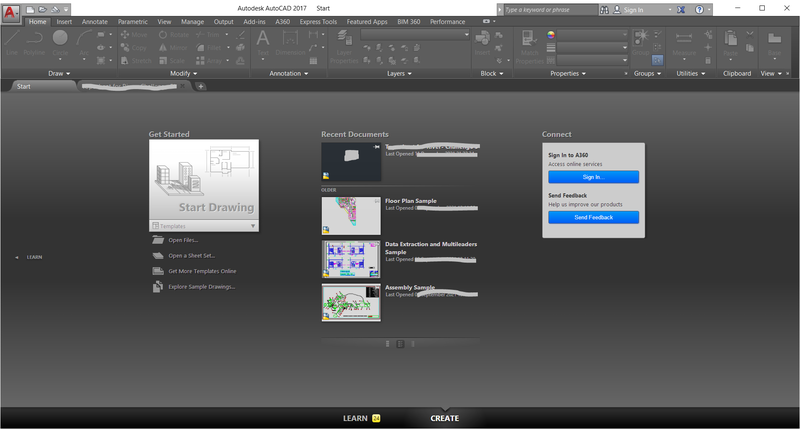
Task: Click the Array tool
Action: coord(209,61)
